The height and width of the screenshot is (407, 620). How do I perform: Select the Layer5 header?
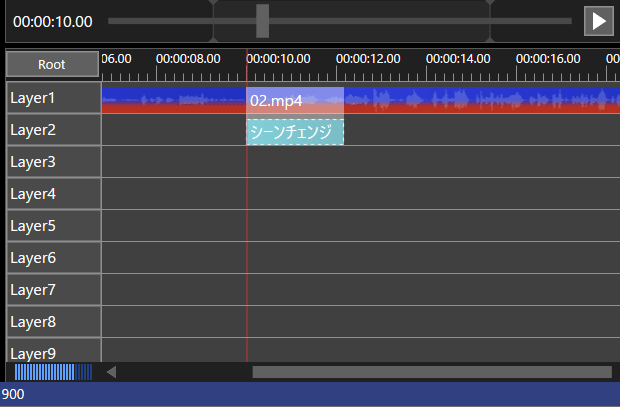pos(52,226)
